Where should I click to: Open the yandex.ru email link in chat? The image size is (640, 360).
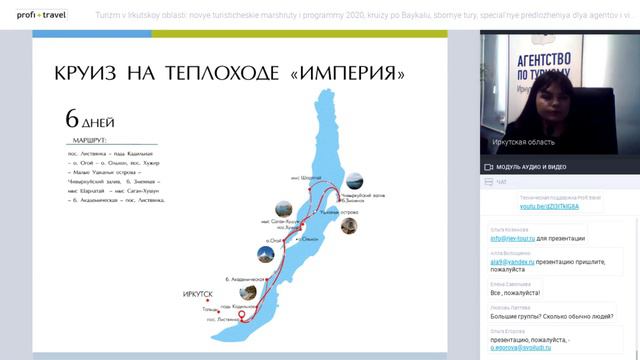coord(512,262)
